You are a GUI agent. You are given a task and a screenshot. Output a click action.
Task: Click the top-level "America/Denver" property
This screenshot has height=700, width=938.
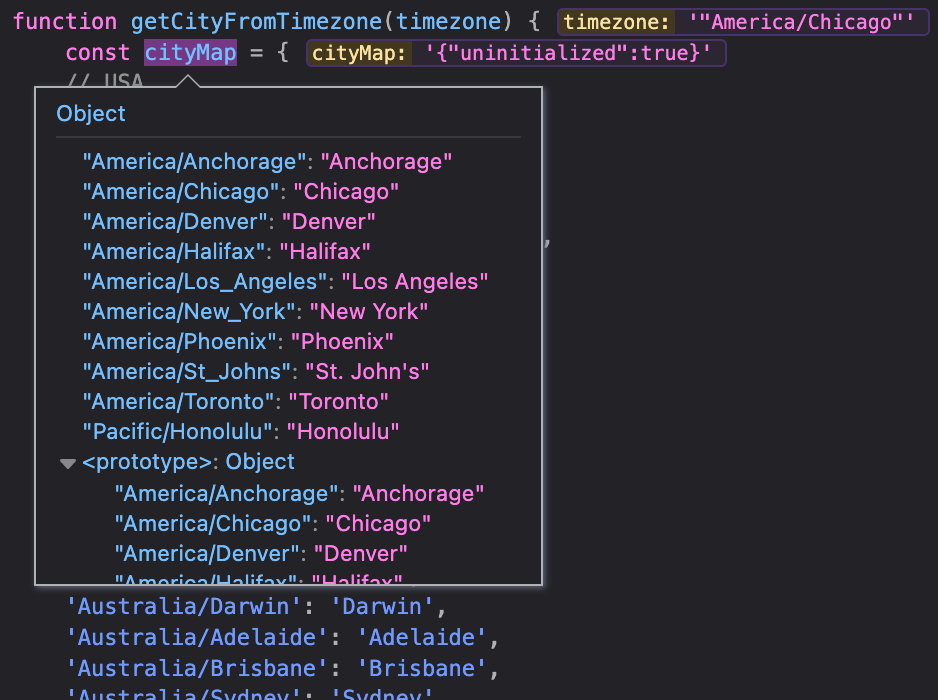coord(229,221)
